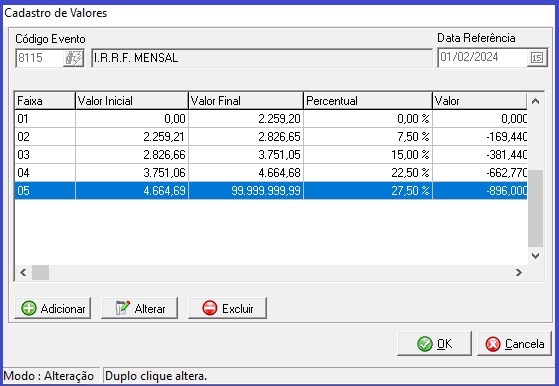This screenshot has height=386, width=559.
Task: Select row Faixa 01
Action: click(271, 119)
